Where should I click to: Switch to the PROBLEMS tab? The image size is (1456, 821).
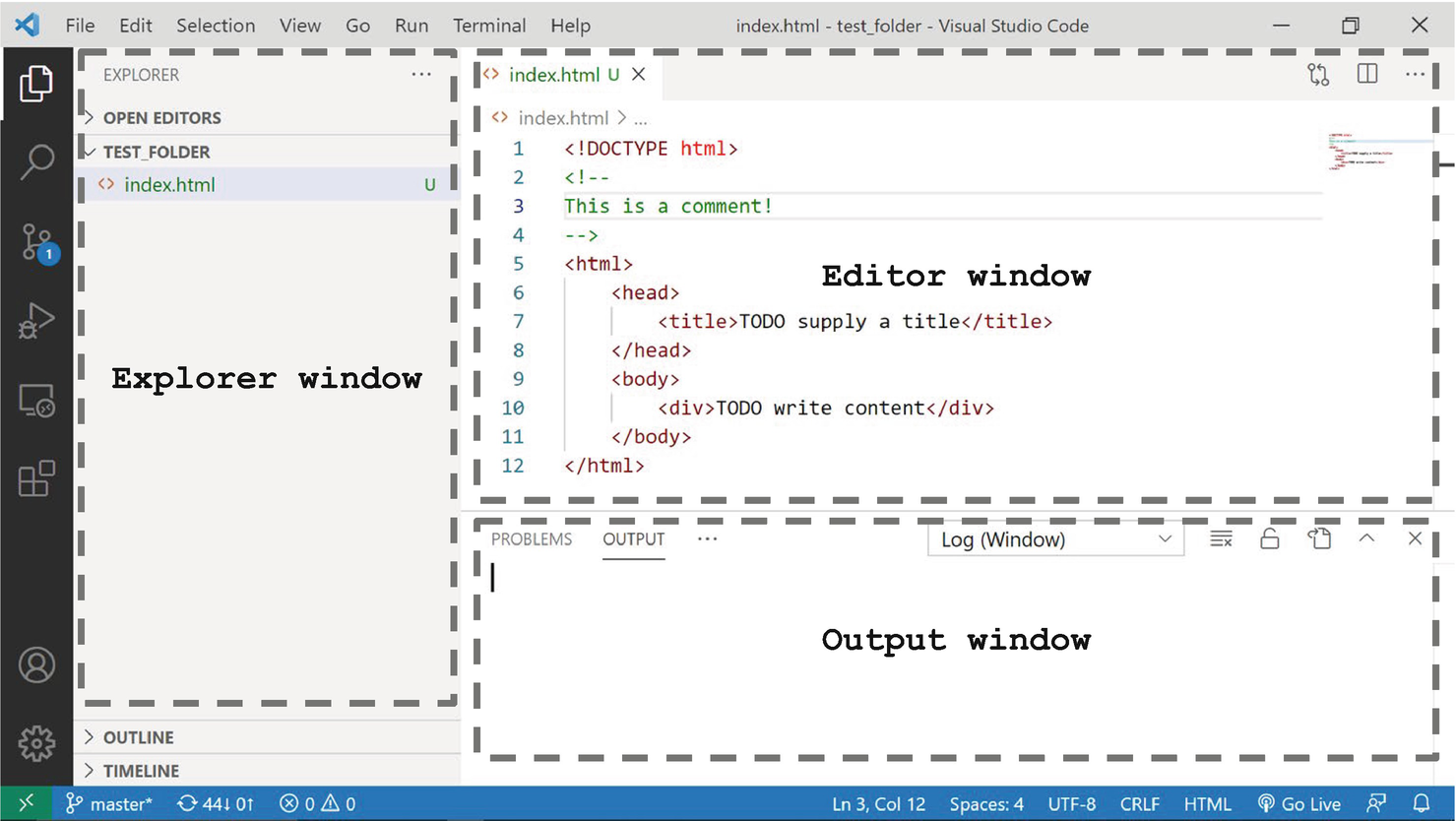(531, 538)
